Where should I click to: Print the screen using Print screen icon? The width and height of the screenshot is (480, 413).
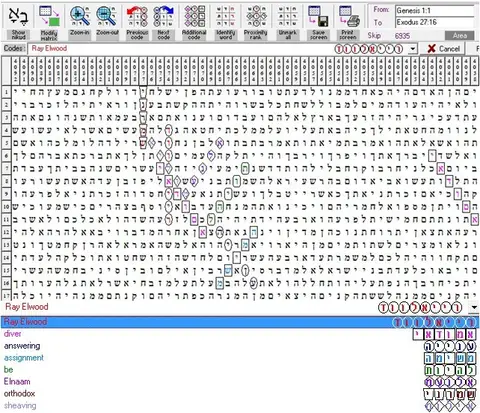(348, 22)
